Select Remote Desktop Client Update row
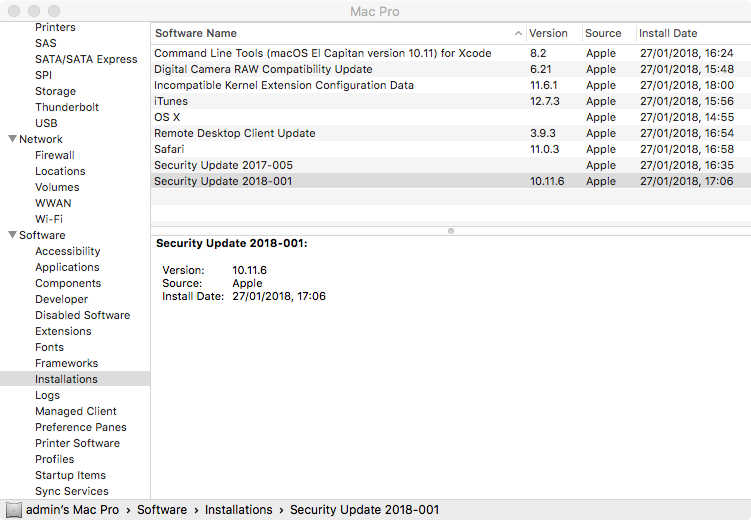Viewport: 751px width, 520px height. [x=451, y=133]
